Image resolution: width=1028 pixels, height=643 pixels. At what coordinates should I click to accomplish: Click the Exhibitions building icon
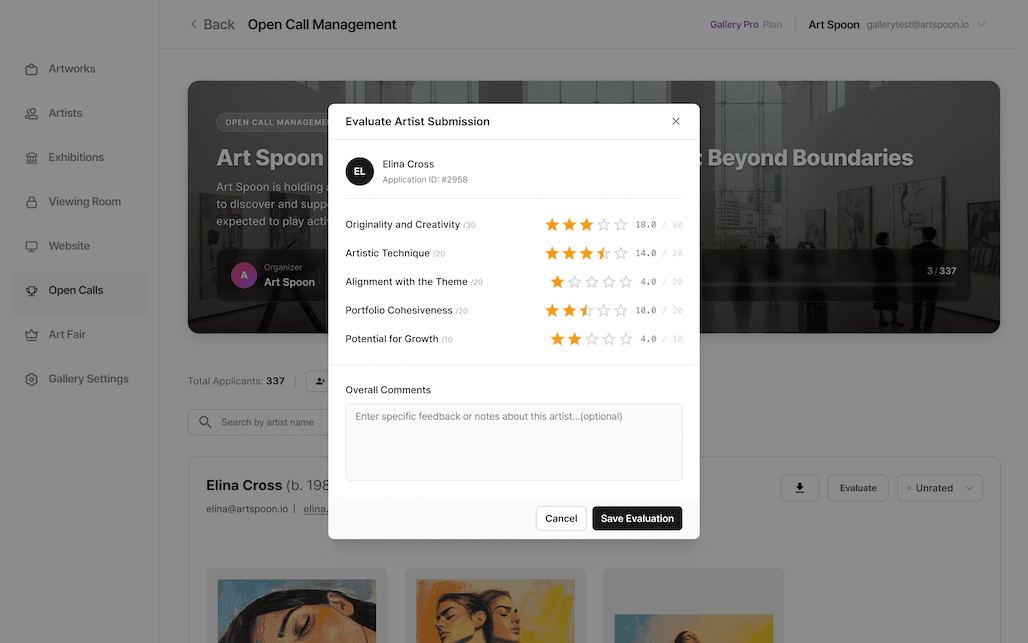31,158
